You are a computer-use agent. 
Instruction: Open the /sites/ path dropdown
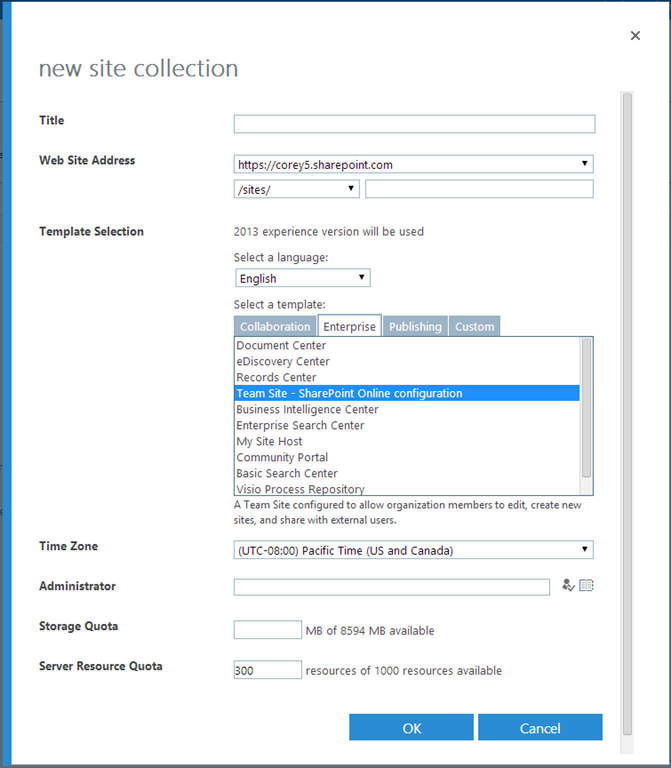[x=296, y=189]
